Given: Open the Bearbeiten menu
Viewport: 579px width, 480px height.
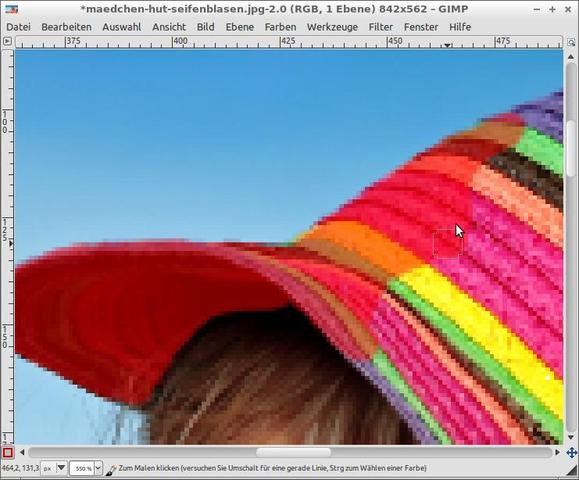Looking at the screenshot, I should click(x=66, y=27).
